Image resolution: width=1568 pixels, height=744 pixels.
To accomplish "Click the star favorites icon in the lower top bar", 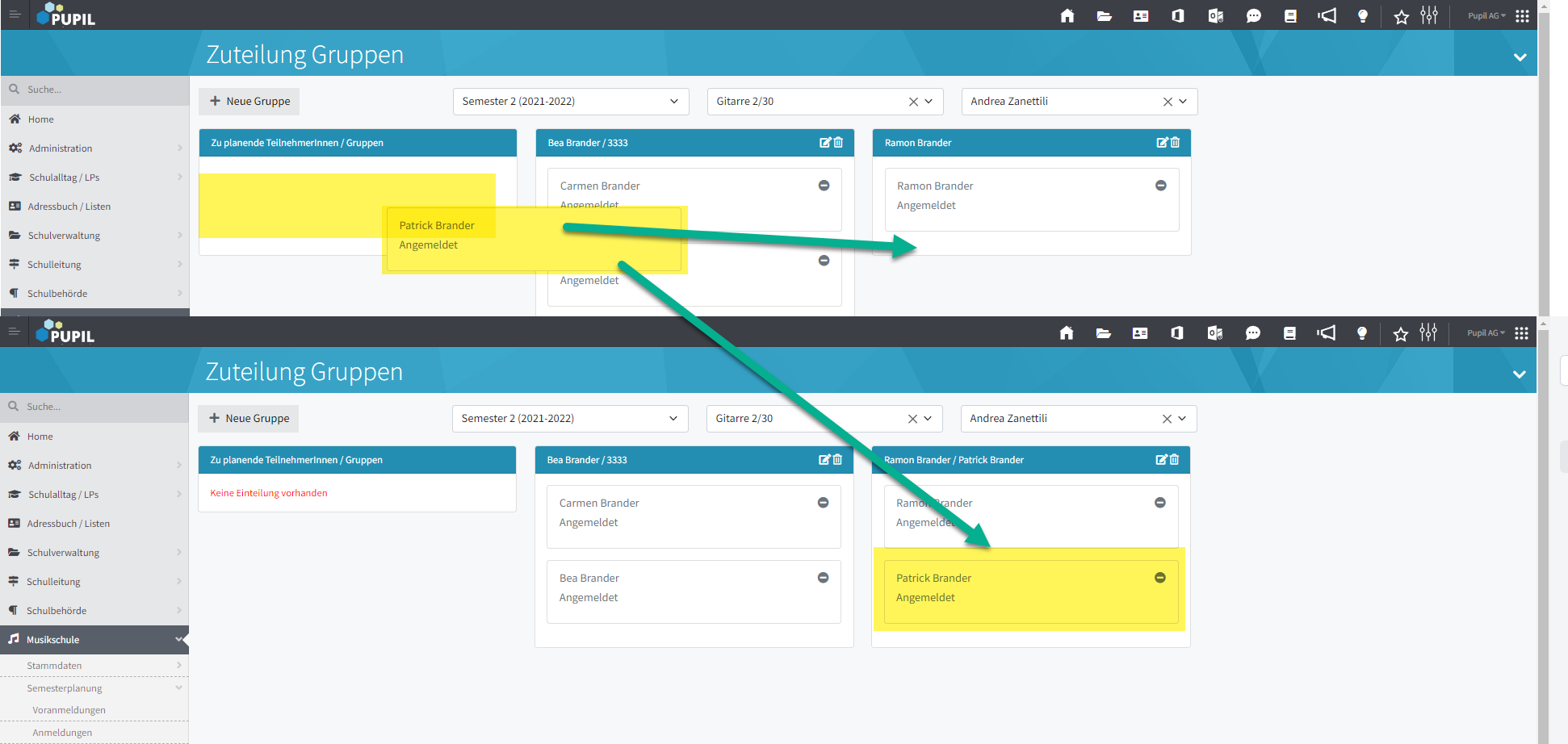I will tap(1401, 333).
